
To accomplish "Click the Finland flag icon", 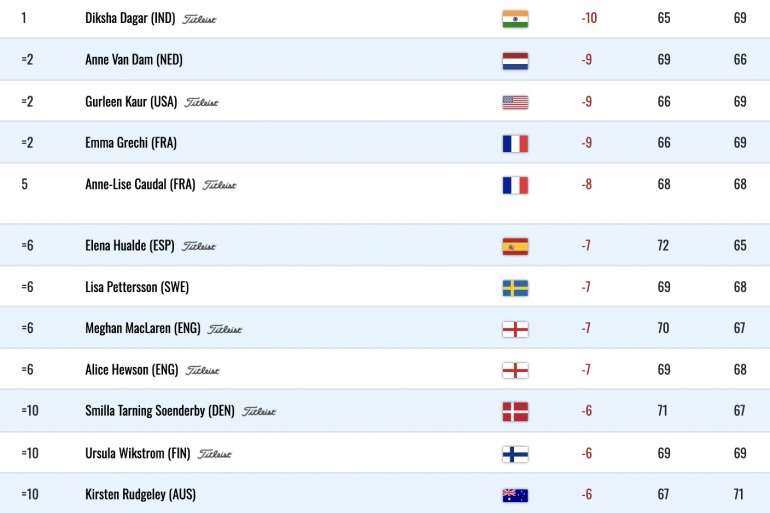I will click(x=515, y=454).
